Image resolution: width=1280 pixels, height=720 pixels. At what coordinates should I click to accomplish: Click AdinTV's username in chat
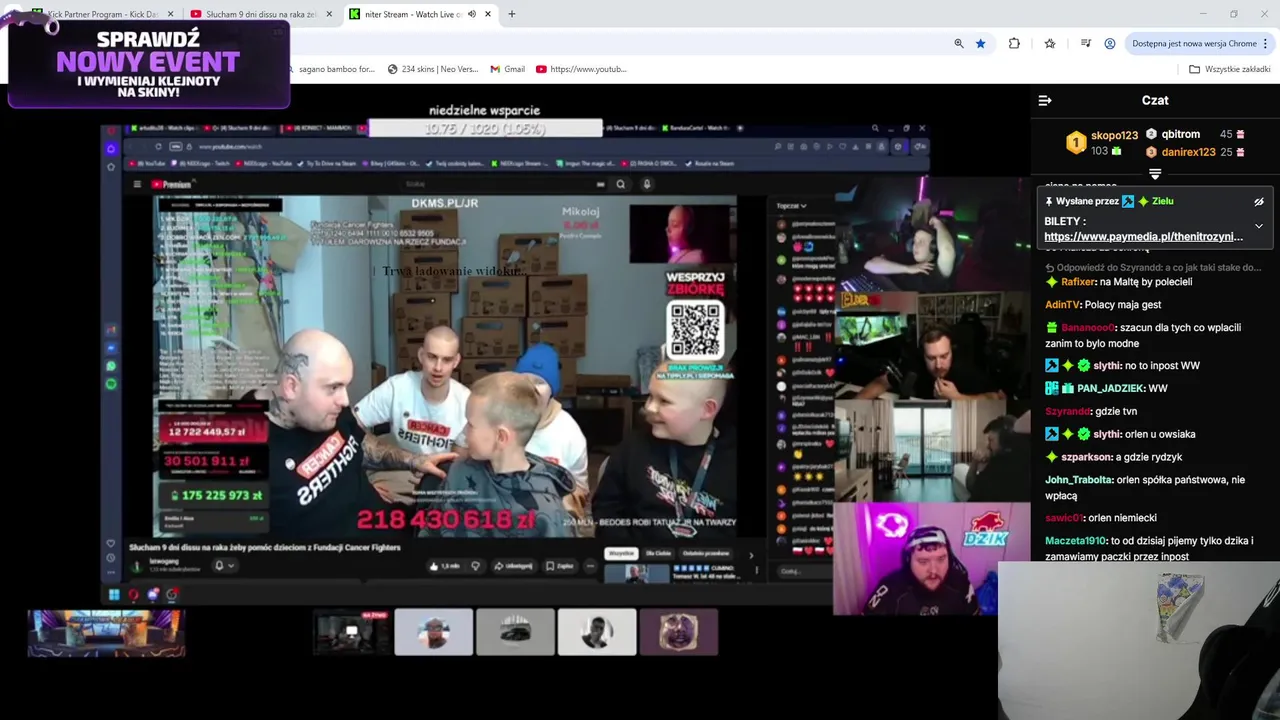point(1062,305)
